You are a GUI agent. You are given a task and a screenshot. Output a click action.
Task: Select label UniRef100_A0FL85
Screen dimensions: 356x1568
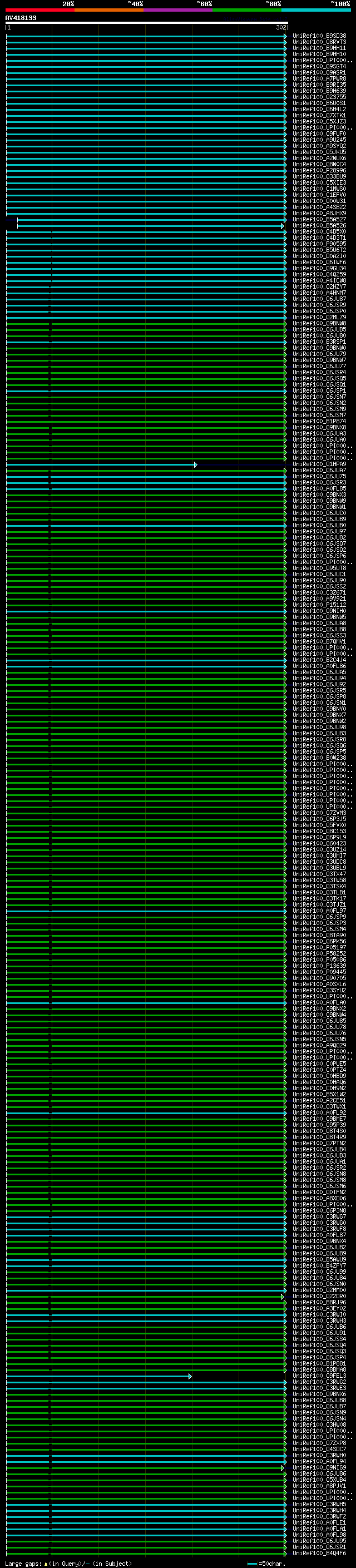(x=319, y=489)
